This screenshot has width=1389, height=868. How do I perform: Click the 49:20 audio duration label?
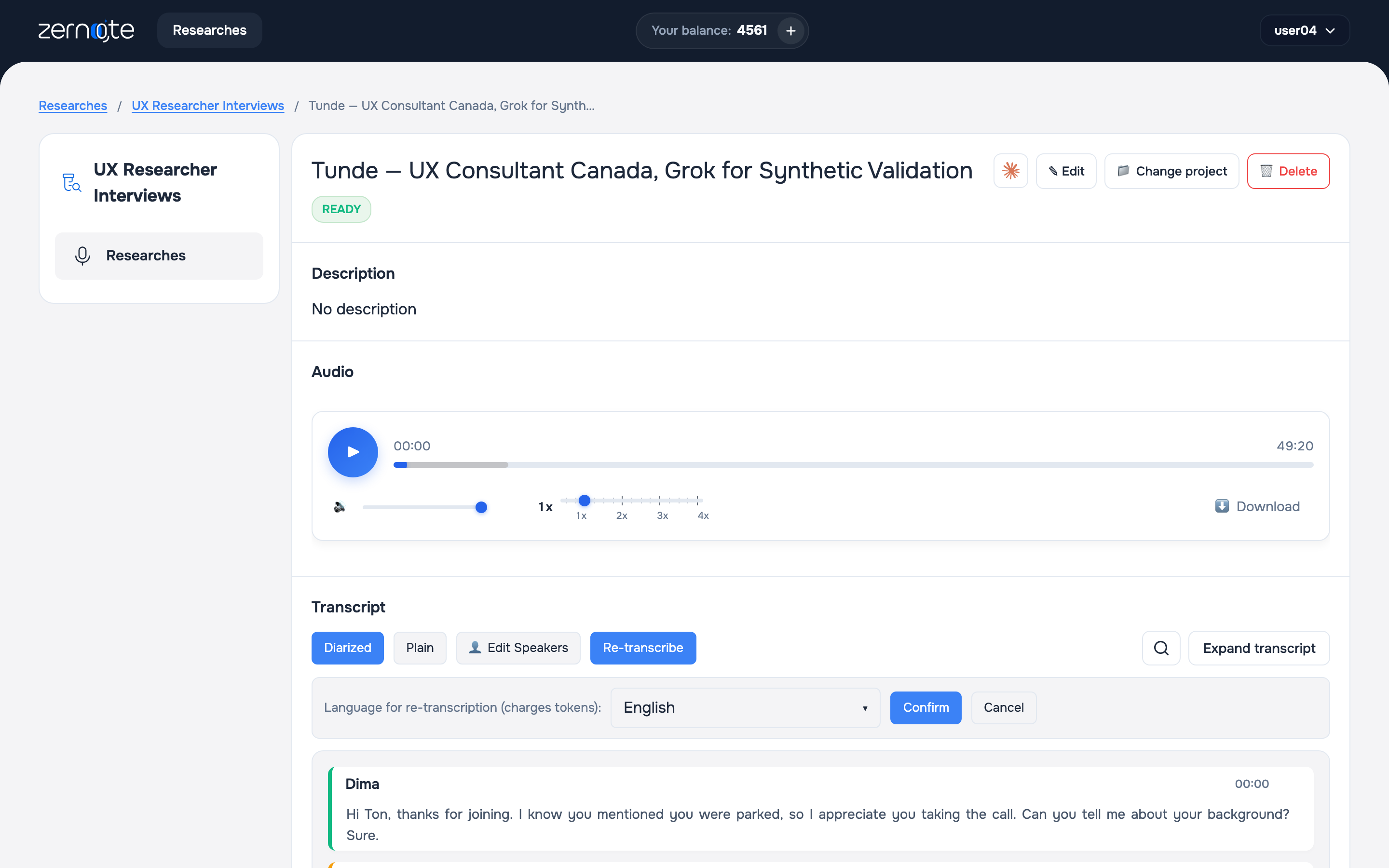tap(1295, 446)
